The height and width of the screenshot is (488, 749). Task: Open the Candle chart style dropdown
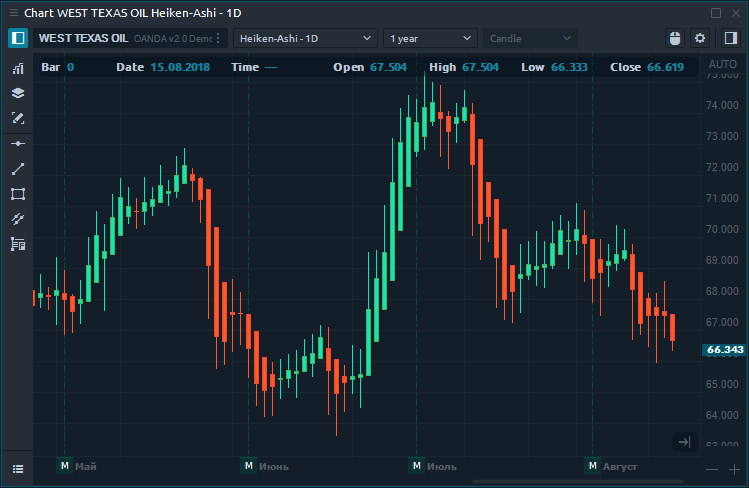(x=530, y=38)
